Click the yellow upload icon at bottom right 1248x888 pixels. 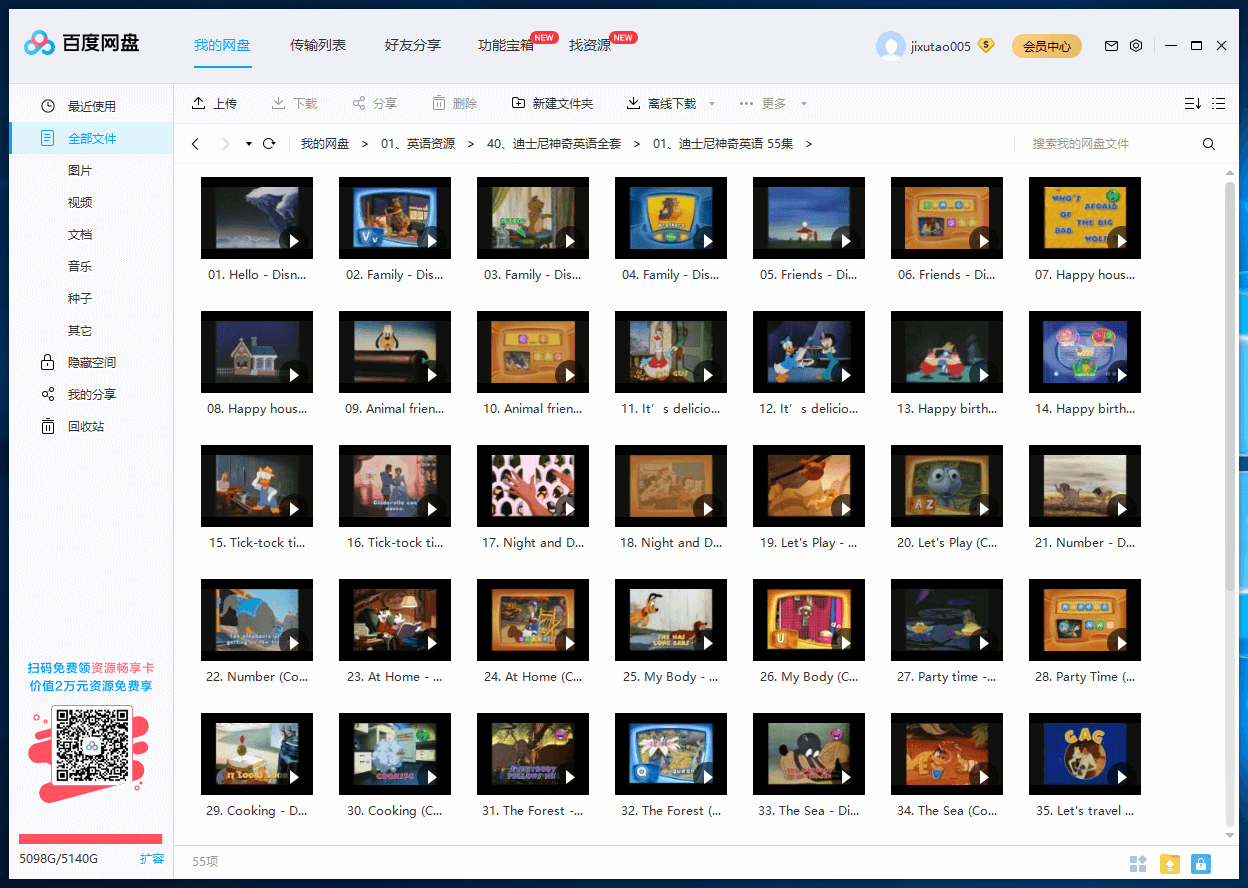(x=1170, y=864)
